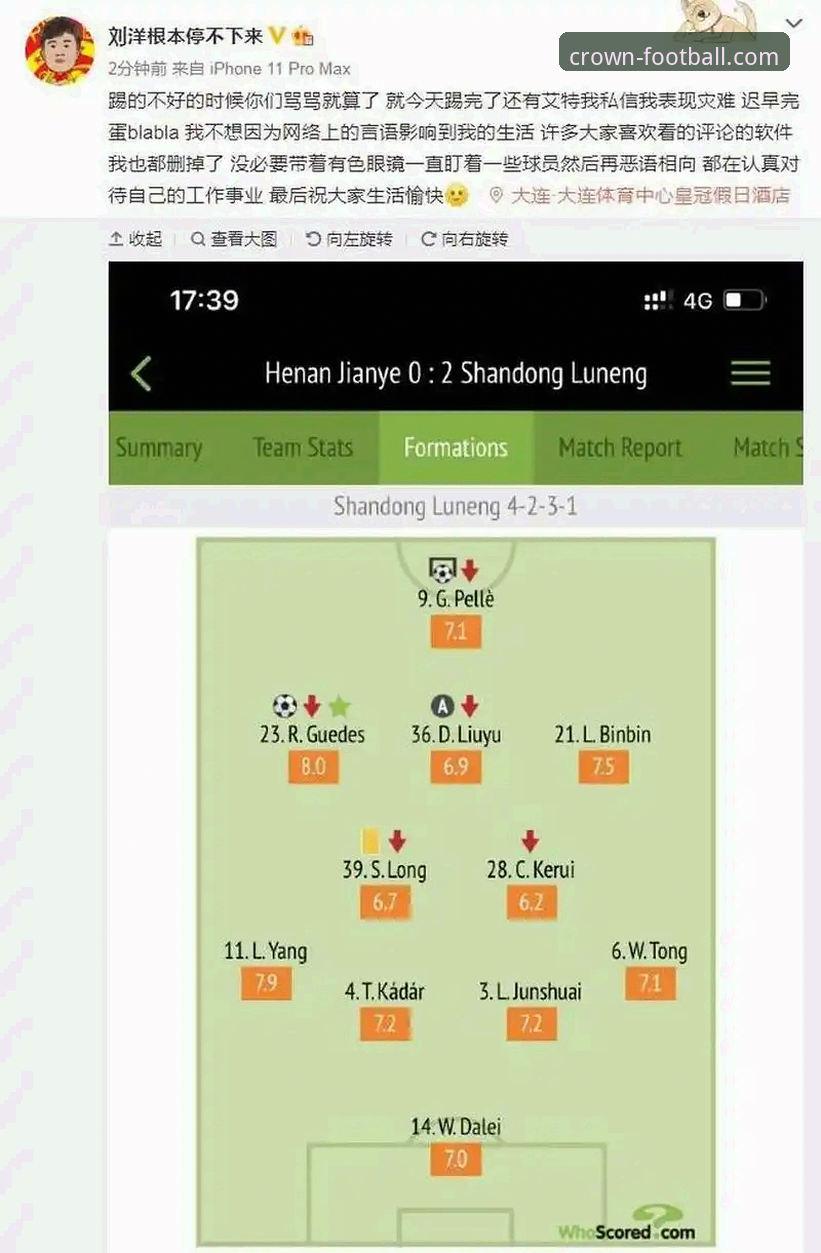
Task: Click the green star icon above Guedes
Action: pyautogui.click(x=340, y=706)
